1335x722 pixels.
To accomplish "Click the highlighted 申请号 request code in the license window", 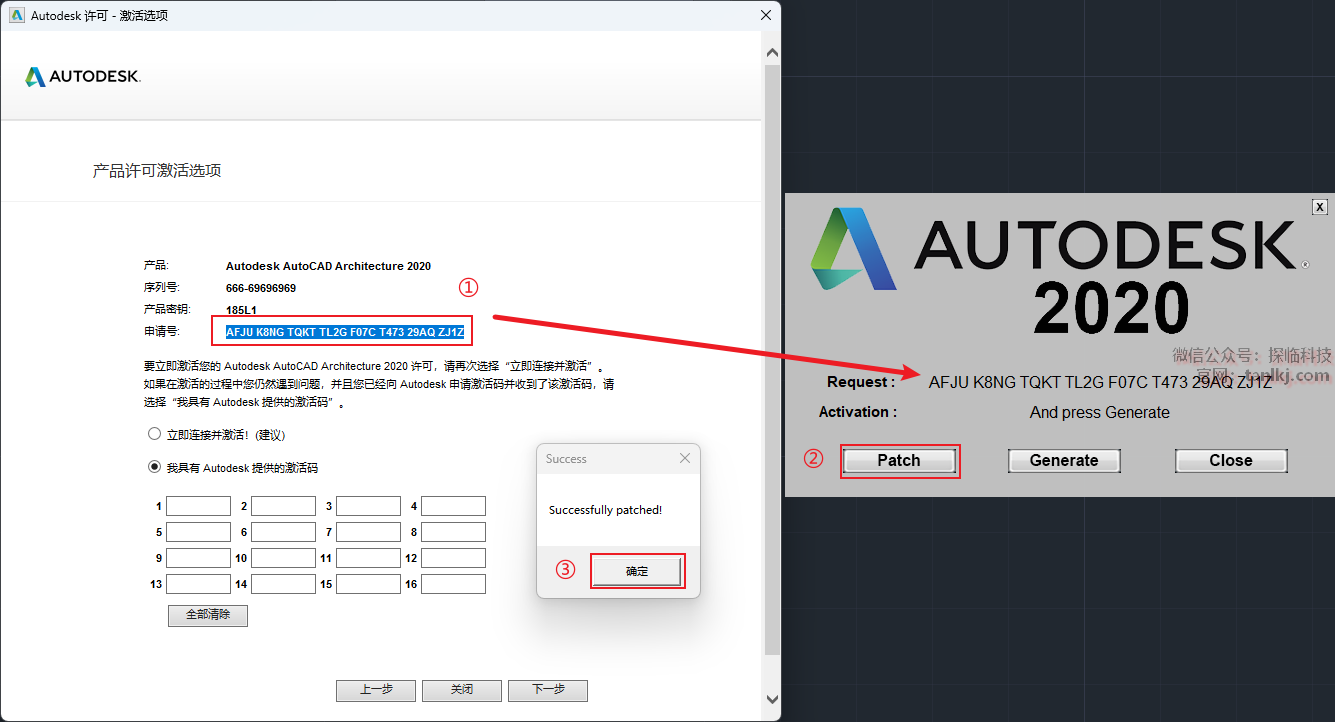I will (x=345, y=332).
